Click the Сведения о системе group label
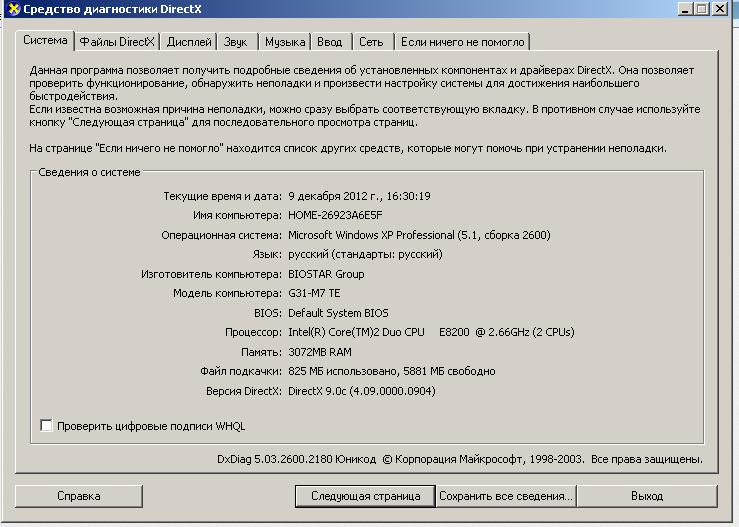Viewport: 739px width, 527px height. click(x=89, y=173)
